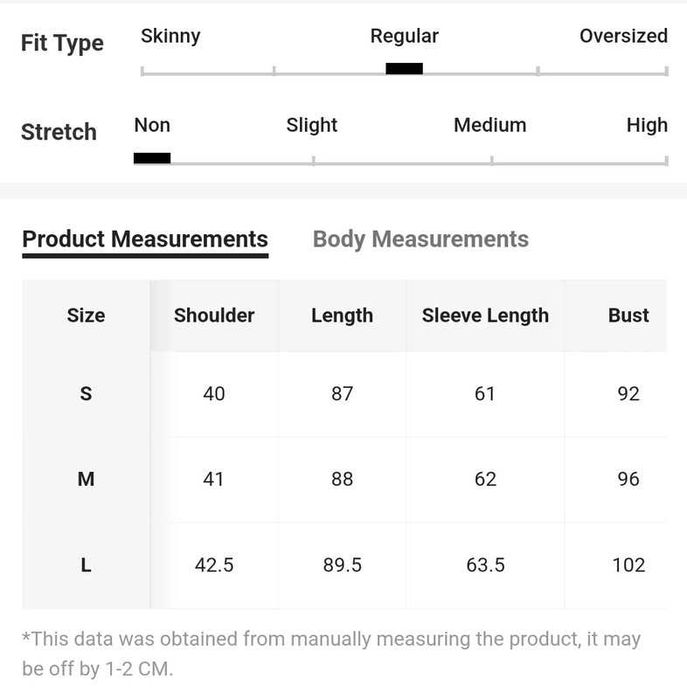The width and height of the screenshot is (687, 699).
Task: Click the Shoulder column header
Action: pyautogui.click(x=214, y=315)
